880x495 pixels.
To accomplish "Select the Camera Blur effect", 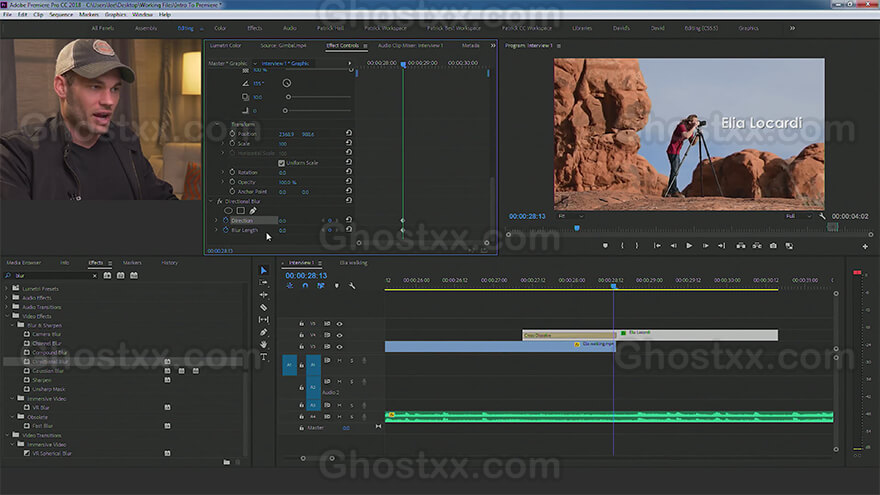I will 46,334.
